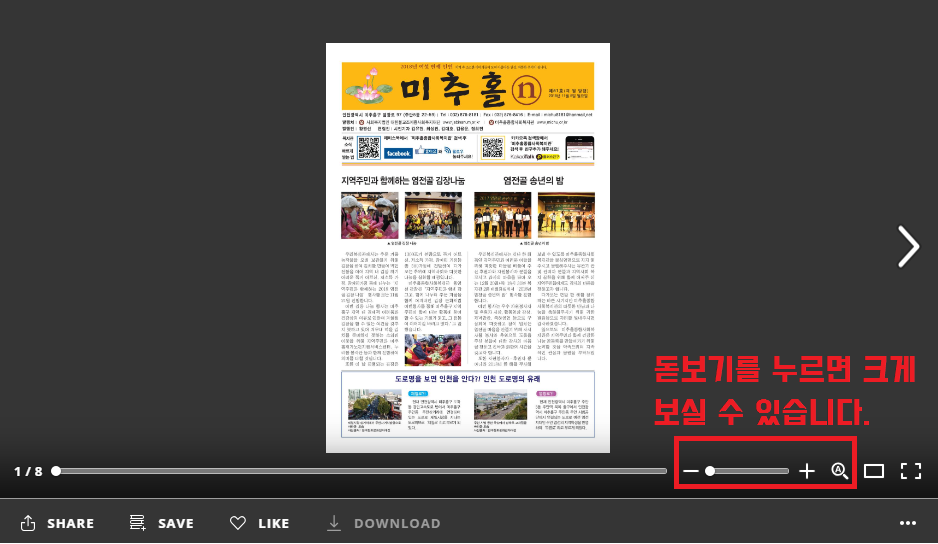Click the zoom level slider handle
The width and height of the screenshot is (938, 544).
pyautogui.click(x=710, y=471)
